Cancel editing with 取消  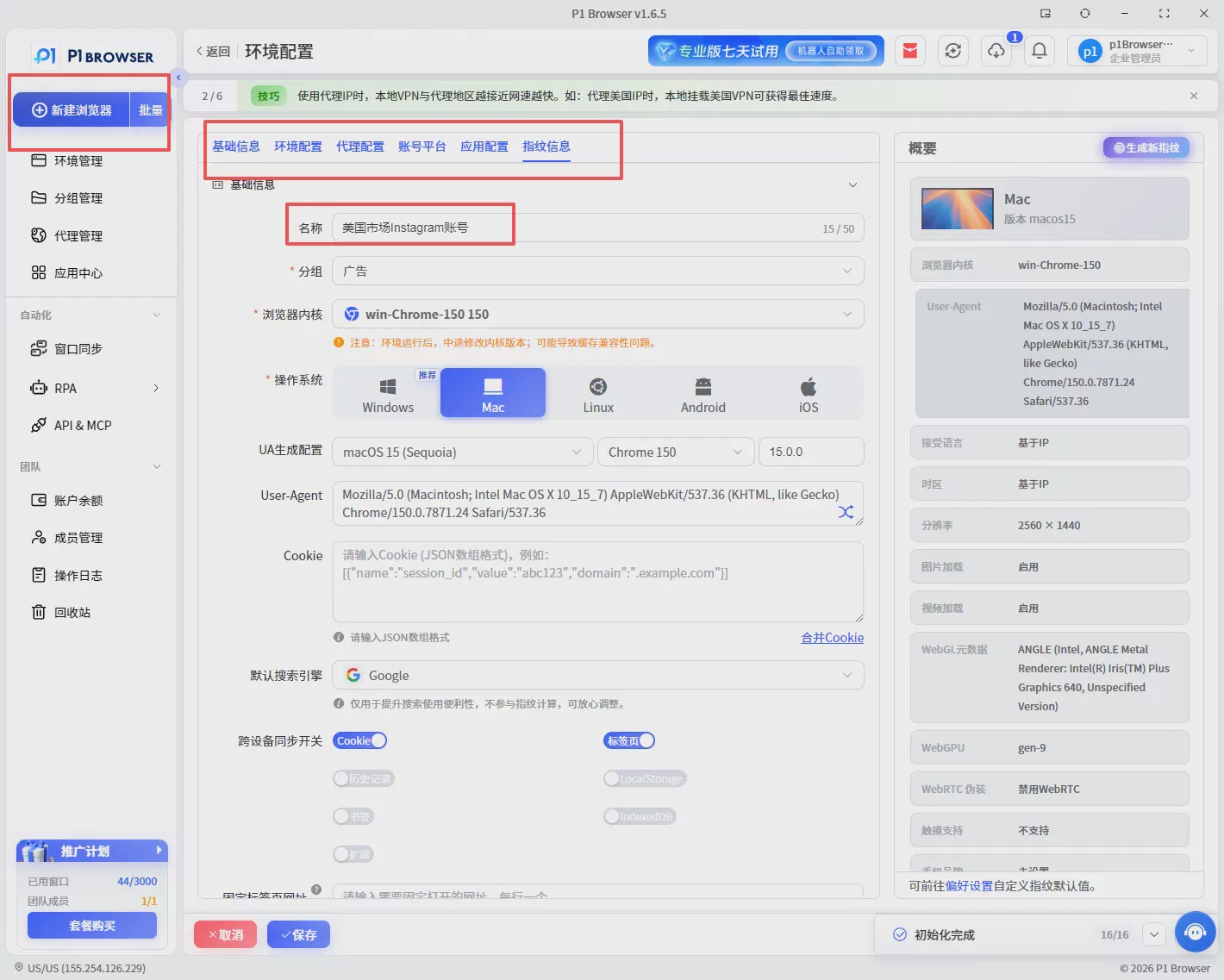point(226,935)
